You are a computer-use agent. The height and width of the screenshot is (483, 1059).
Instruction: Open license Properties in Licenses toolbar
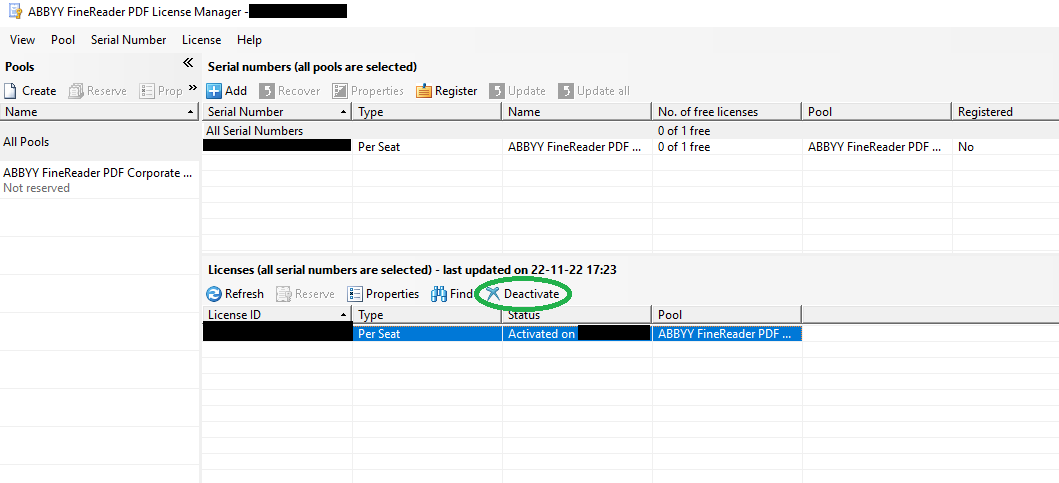click(384, 294)
